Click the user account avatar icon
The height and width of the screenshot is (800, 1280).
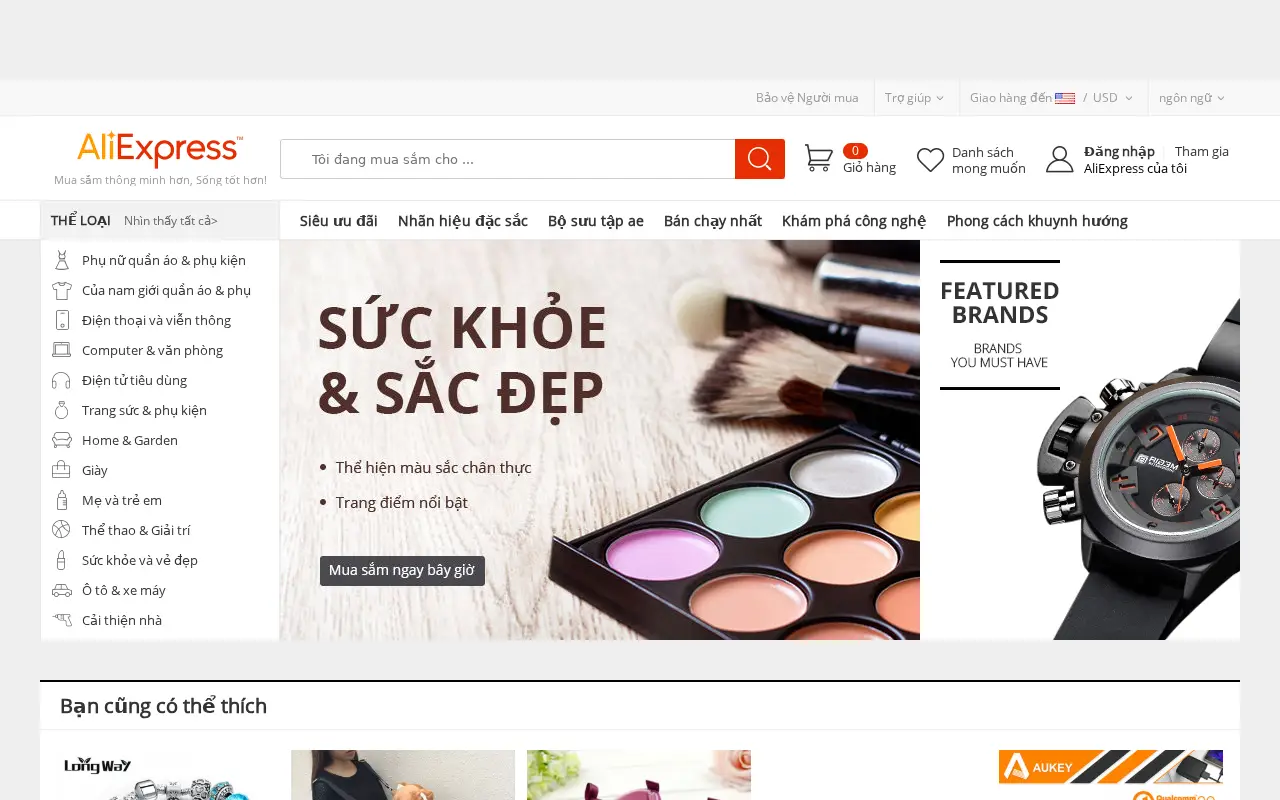tap(1059, 159)
